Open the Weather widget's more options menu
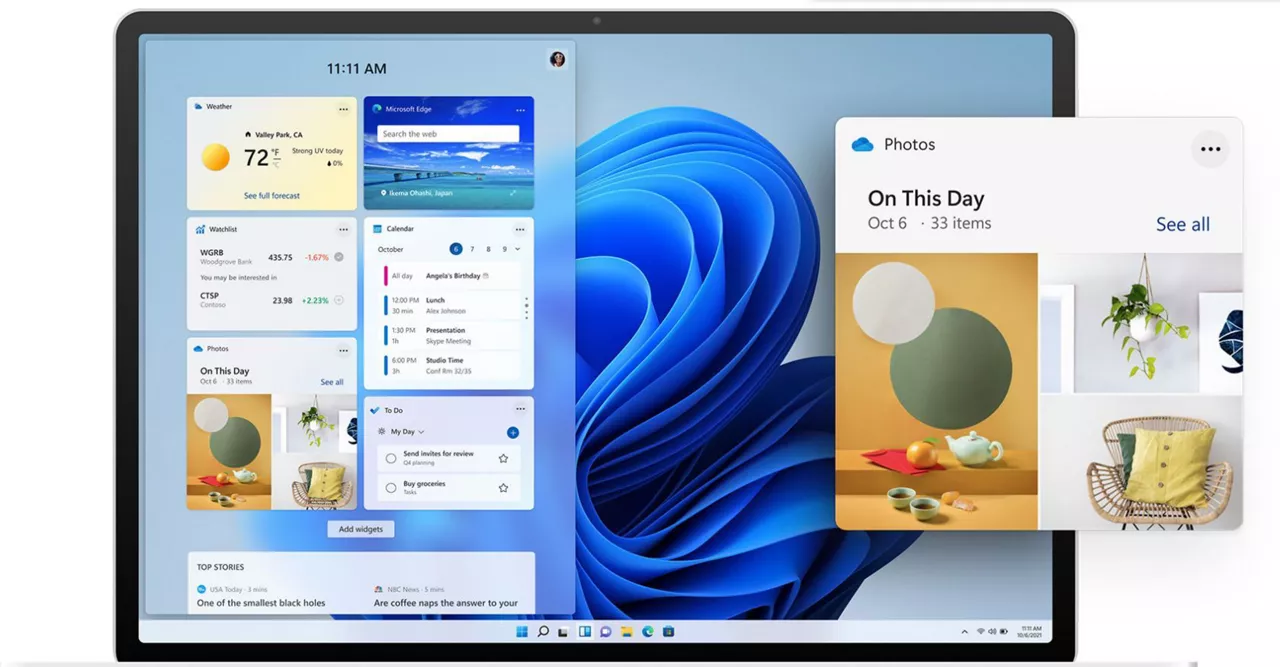 pyautogui.click(x=343, y=108)
